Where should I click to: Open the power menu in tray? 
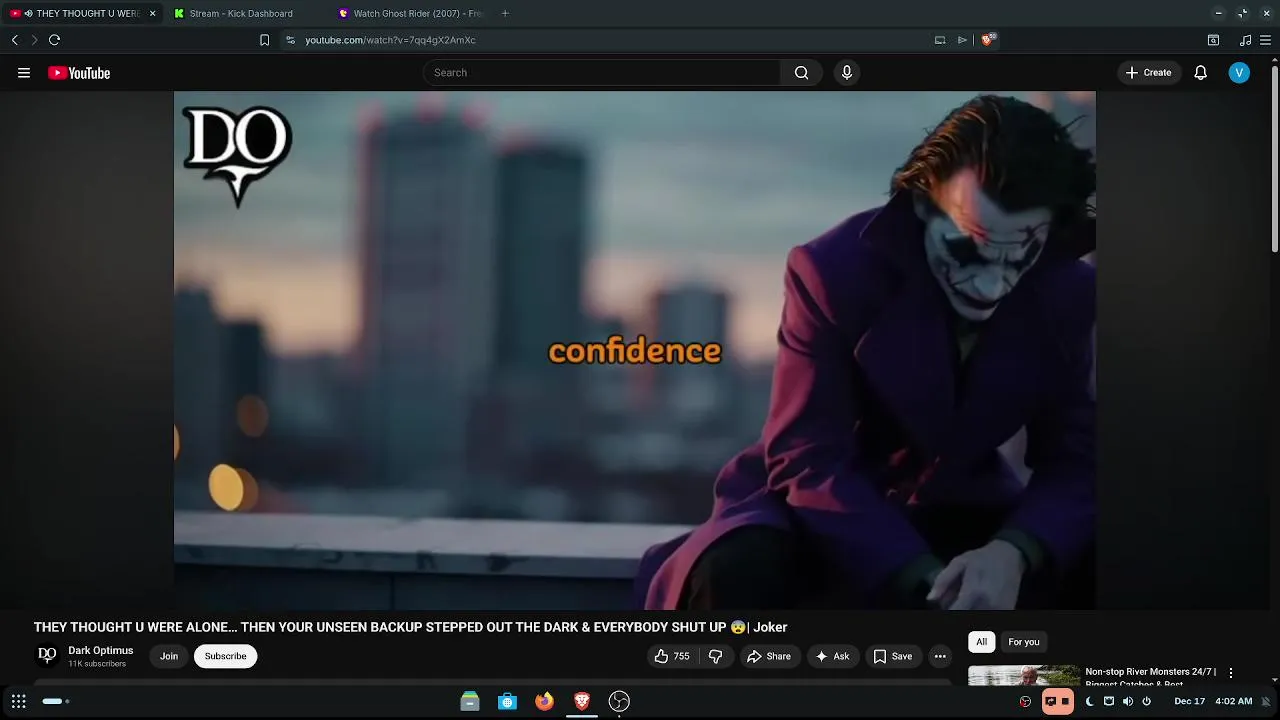pyautogui.click(x=1147, y=701)
